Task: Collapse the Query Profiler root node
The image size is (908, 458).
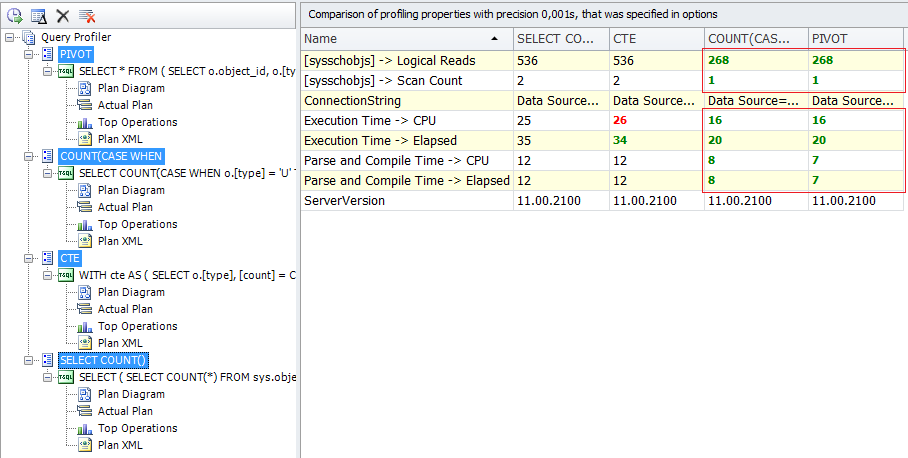Action: [x=10, y=37]
